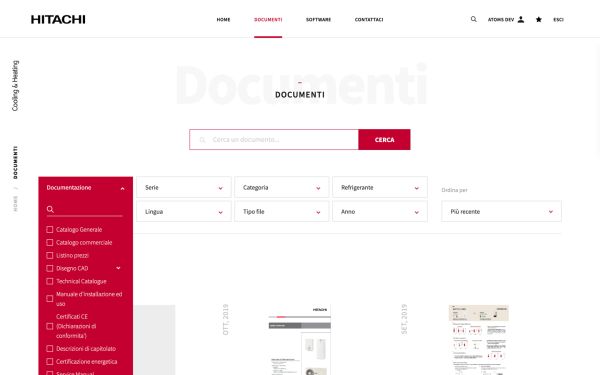Click the search icon in Documentazione panel
Viewport: 600px width, 375px height.
pos(50,209)
